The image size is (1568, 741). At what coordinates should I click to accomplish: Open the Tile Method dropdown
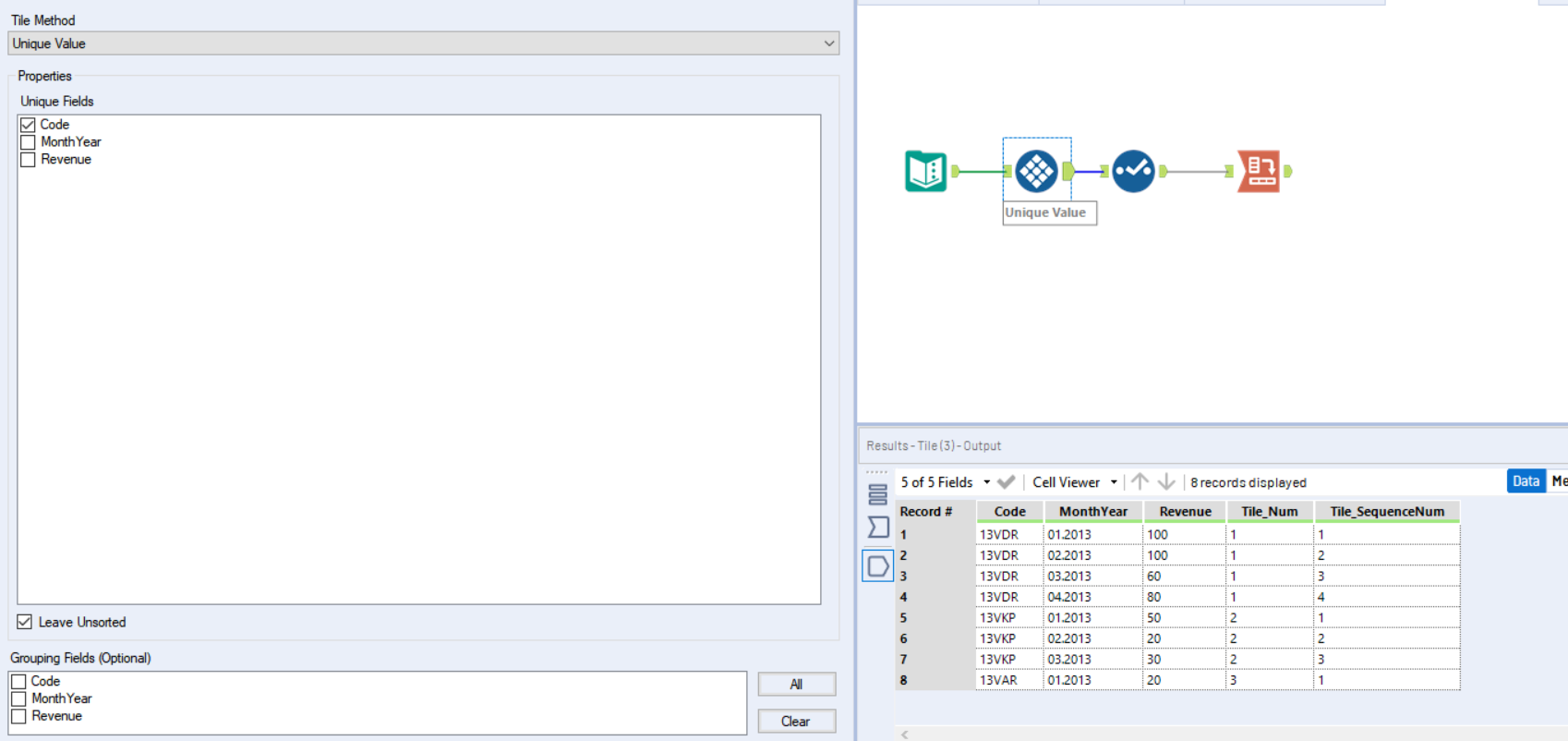pyautogui.click(x=424, y=43)
